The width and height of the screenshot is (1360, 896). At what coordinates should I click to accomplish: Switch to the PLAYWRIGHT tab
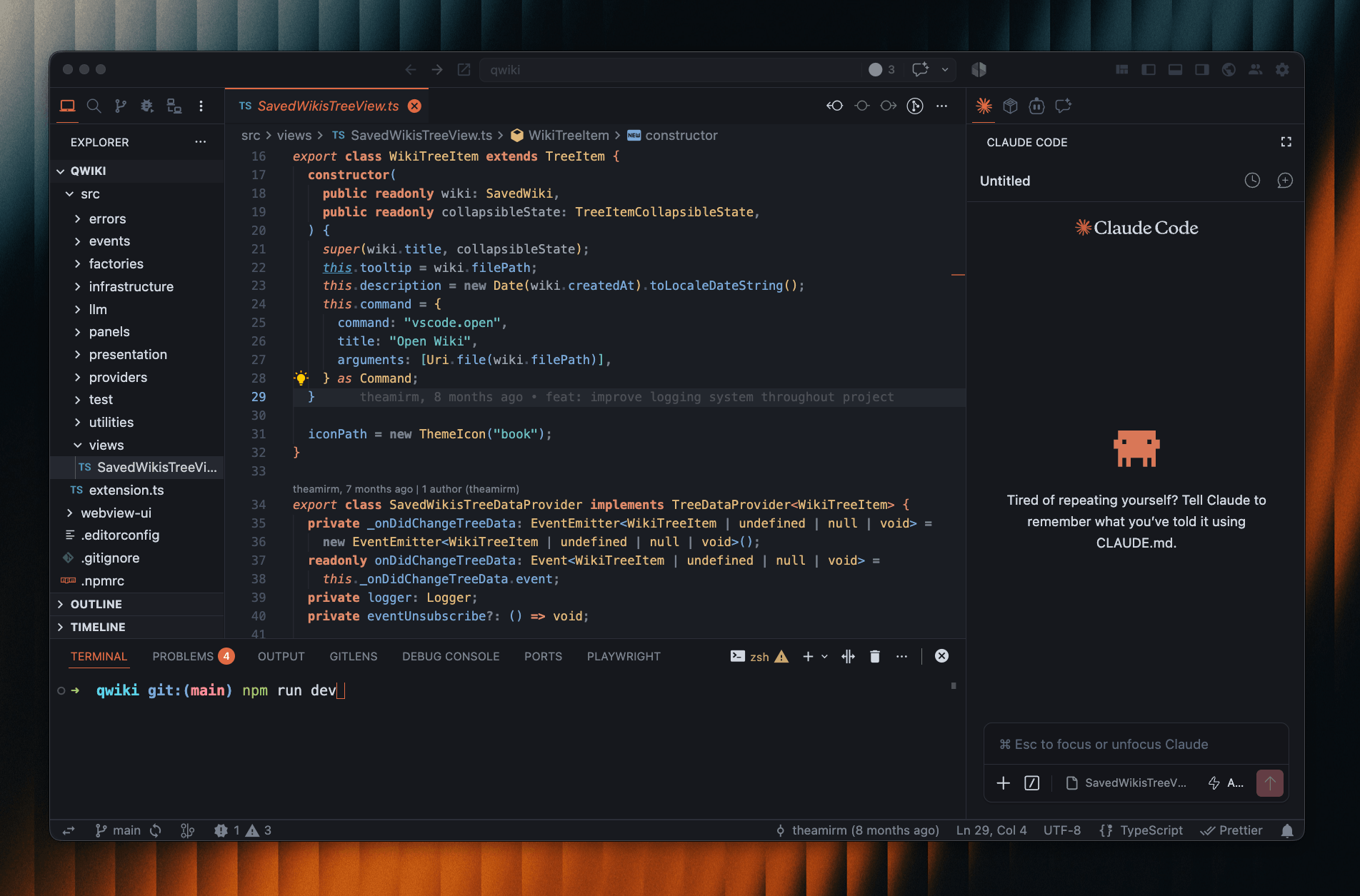click(624, 656)
